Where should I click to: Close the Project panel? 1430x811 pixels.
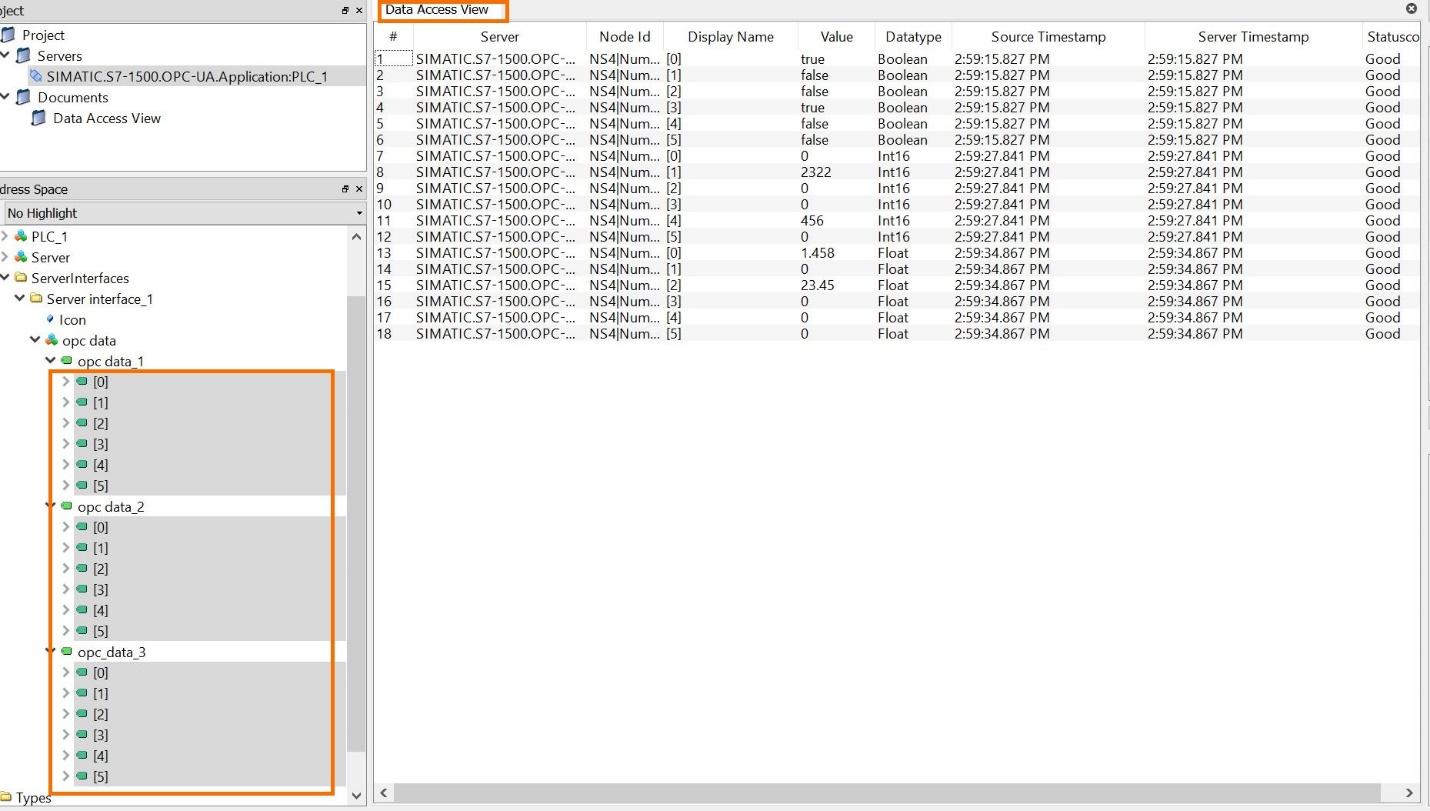pos(359,11)
